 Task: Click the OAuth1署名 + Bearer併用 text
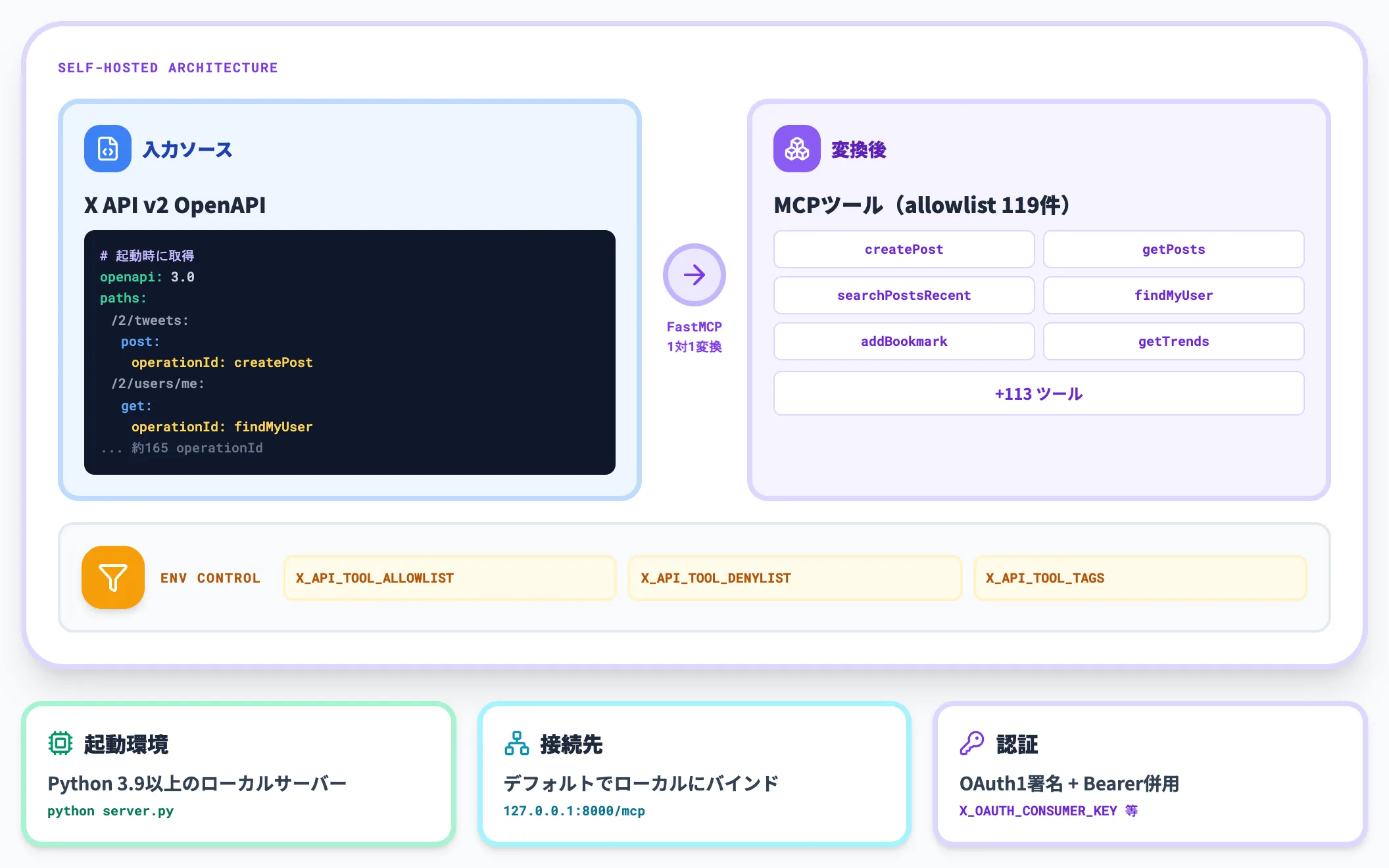pos(1069,783)
